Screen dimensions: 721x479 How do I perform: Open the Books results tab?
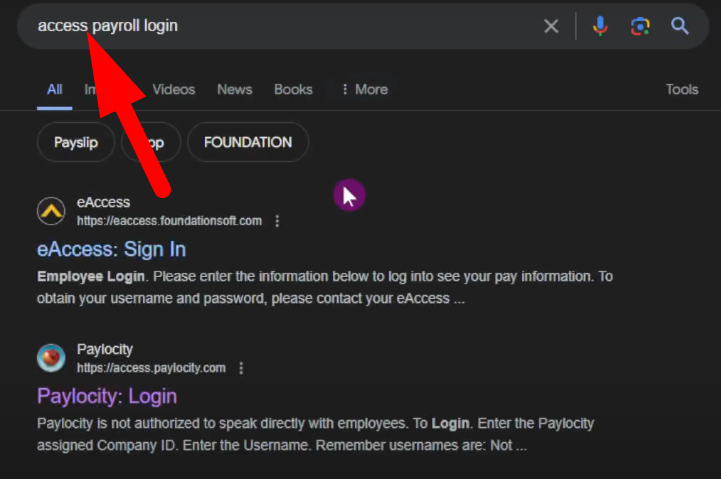pos(293,89)
